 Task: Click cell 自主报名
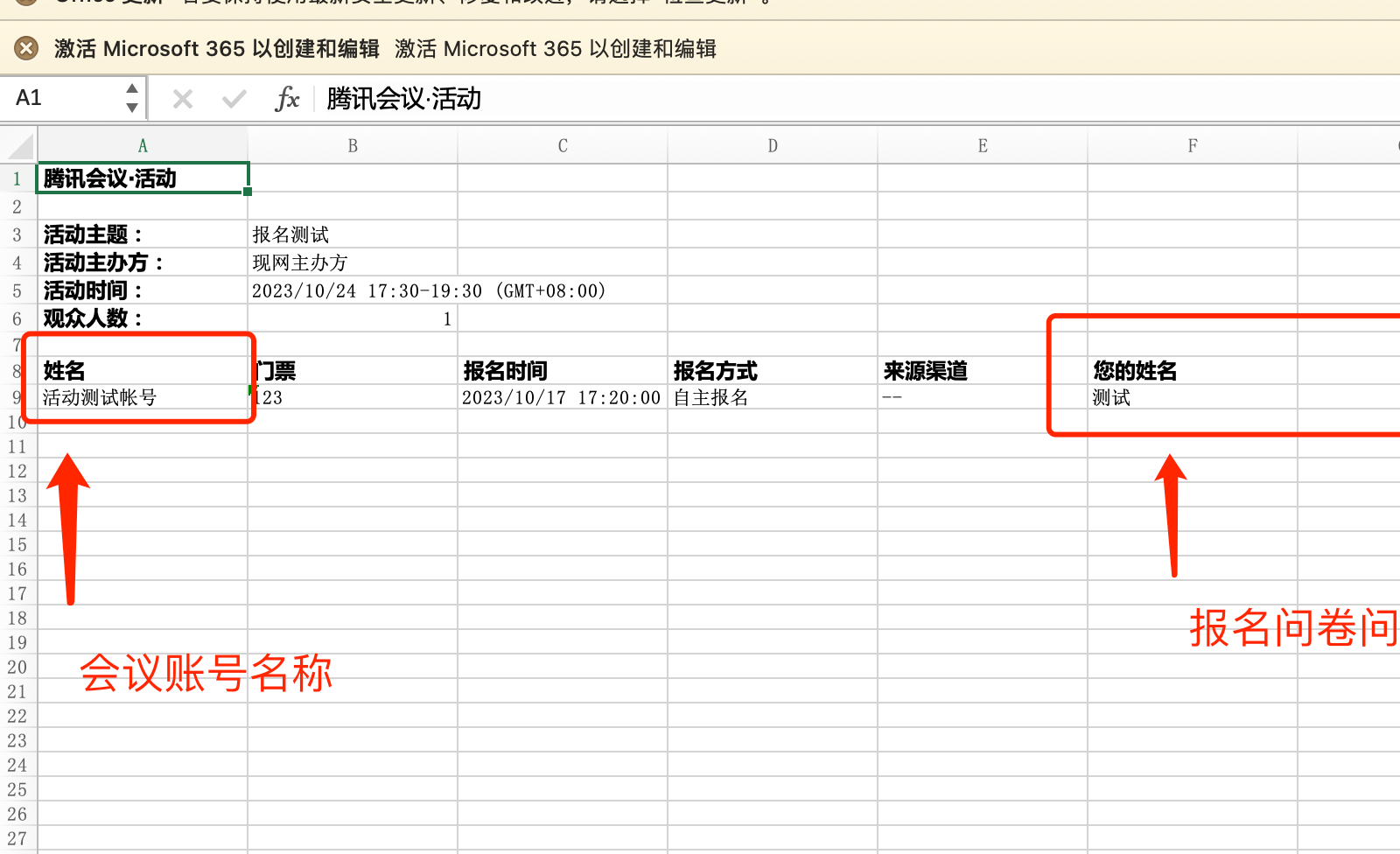pyautogui.click(x=773, y=397)
